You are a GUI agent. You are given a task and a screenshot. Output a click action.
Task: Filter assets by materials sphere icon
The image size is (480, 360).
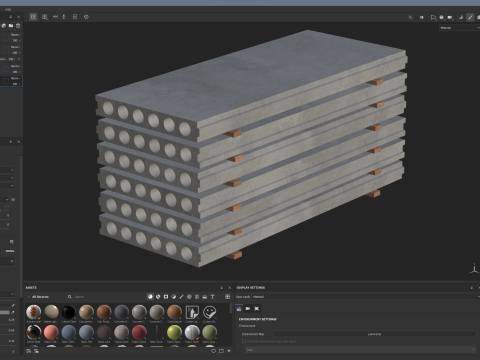click(x=150, y=297)
